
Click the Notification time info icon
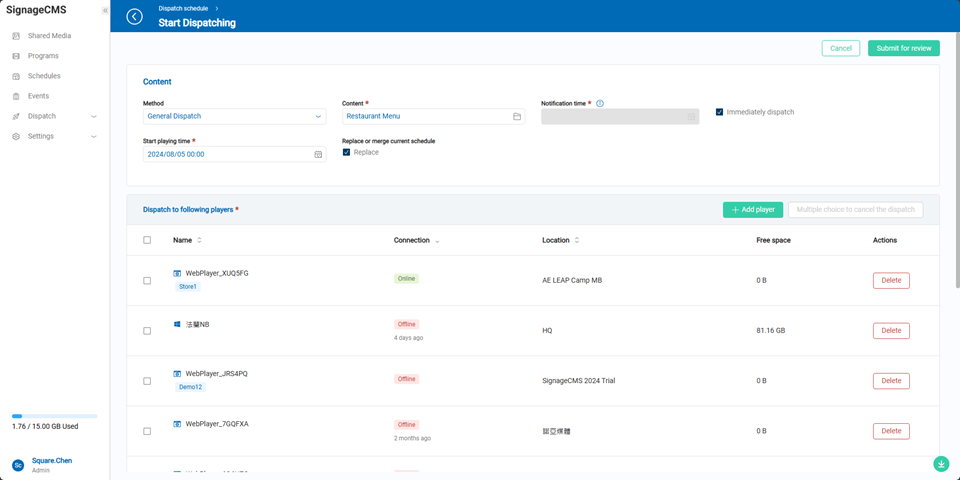pos(600,103)
